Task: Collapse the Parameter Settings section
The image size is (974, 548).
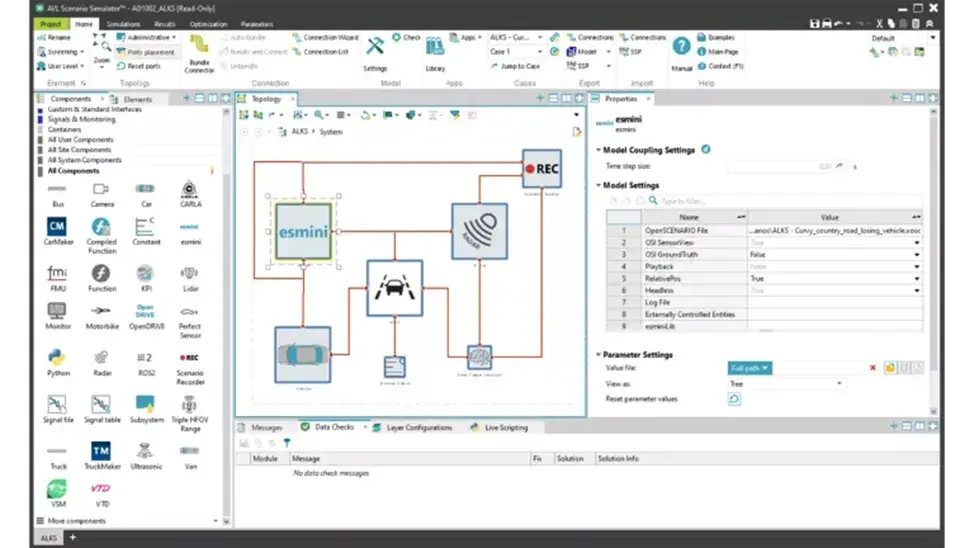Action: pos(599,354)
